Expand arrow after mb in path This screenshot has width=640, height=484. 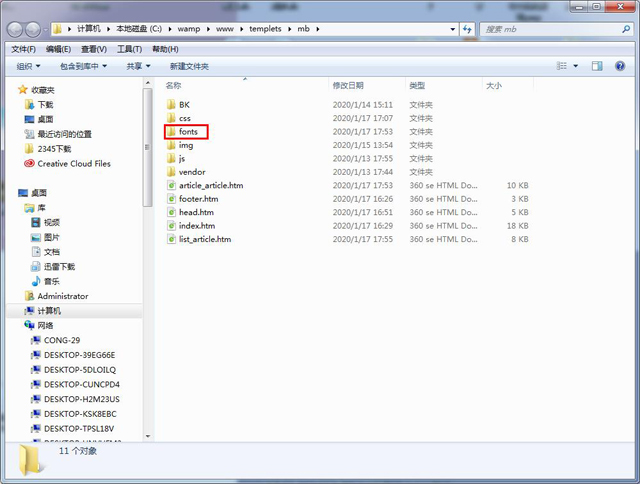[x=317, y=29]
